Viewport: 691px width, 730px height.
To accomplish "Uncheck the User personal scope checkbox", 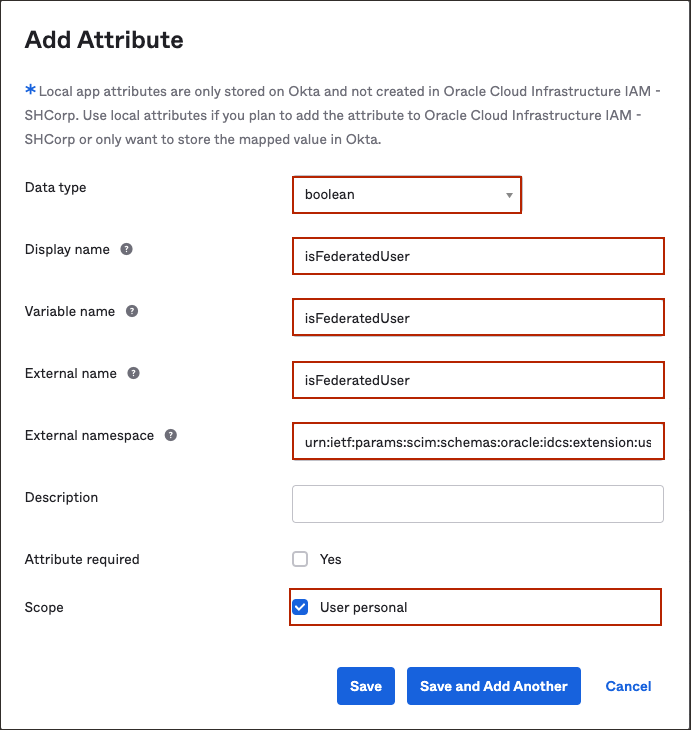I will pos(300,607).
